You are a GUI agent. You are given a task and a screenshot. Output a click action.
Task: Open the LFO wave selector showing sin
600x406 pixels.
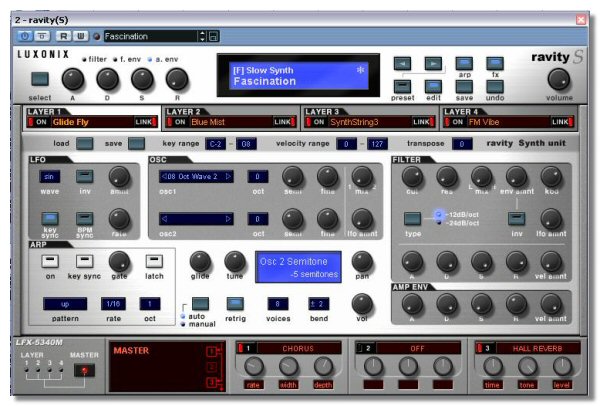point(49,176)
